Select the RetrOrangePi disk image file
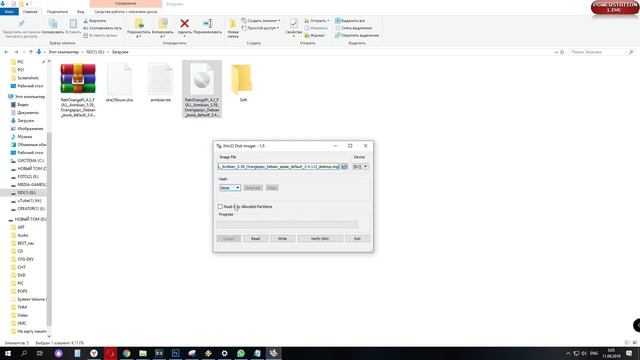 202,89
